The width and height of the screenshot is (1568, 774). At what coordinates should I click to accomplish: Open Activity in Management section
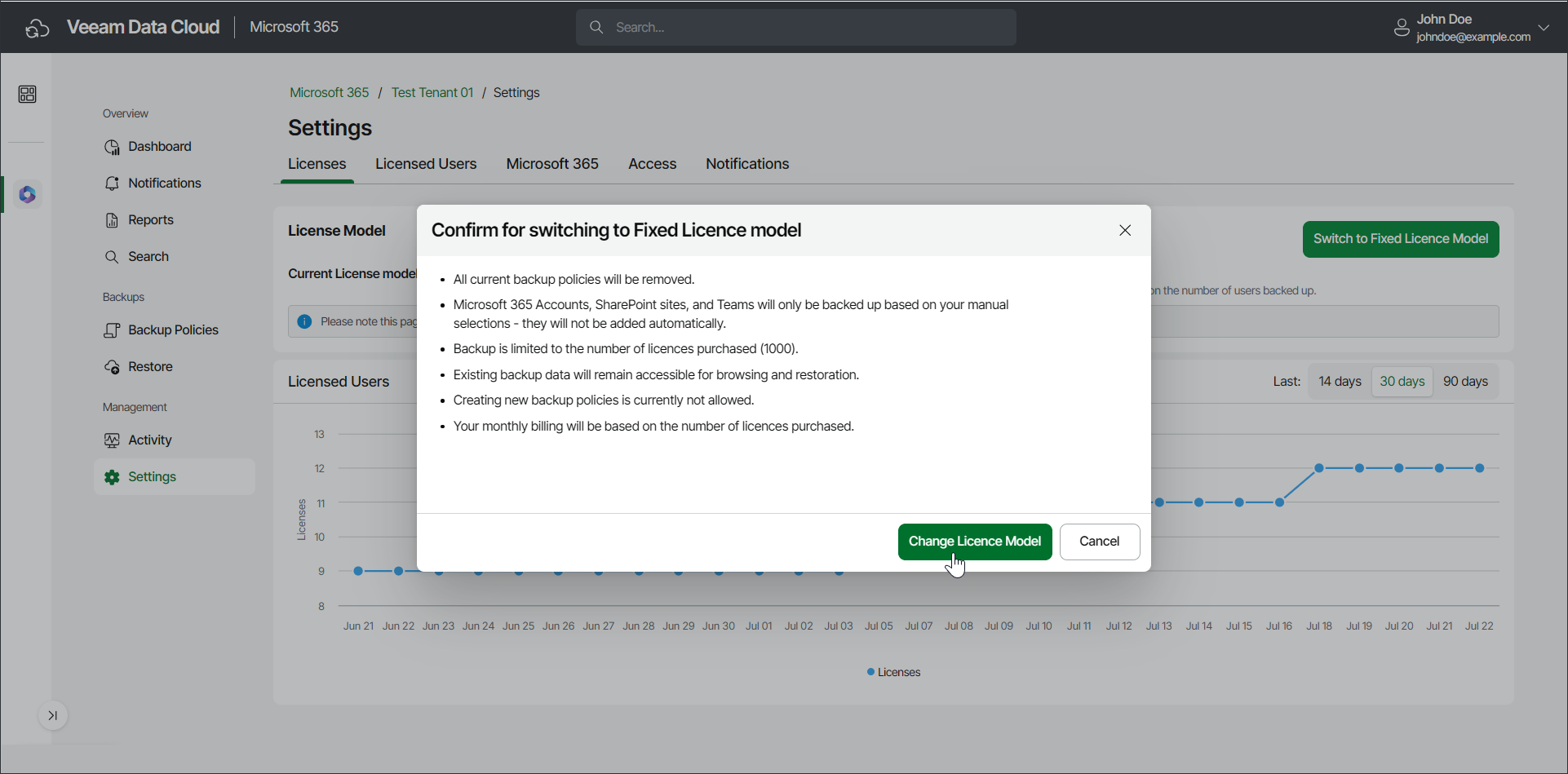click(149, 440)
